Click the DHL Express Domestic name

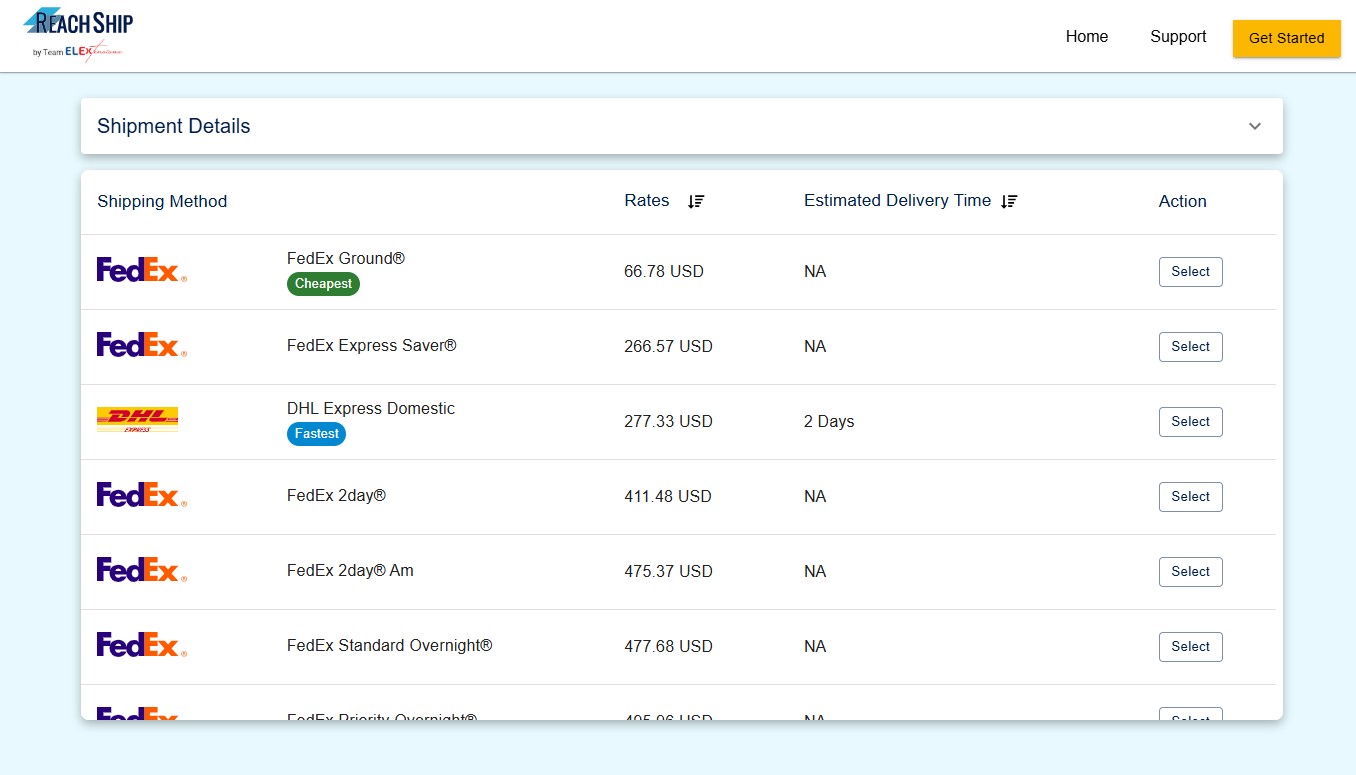[371, 409]
